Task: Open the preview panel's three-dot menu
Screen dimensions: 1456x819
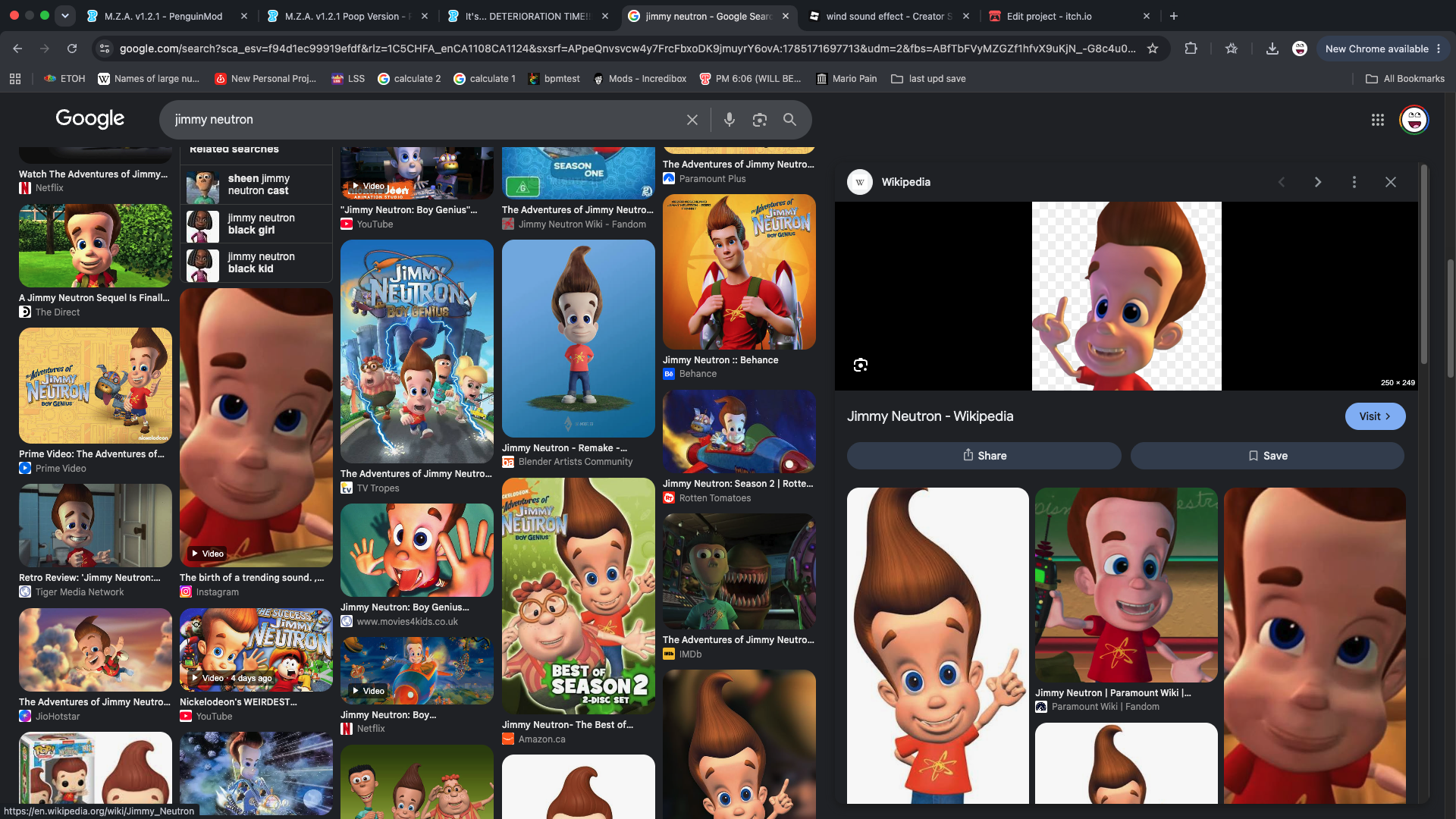Action: (x=1354, y=182)
